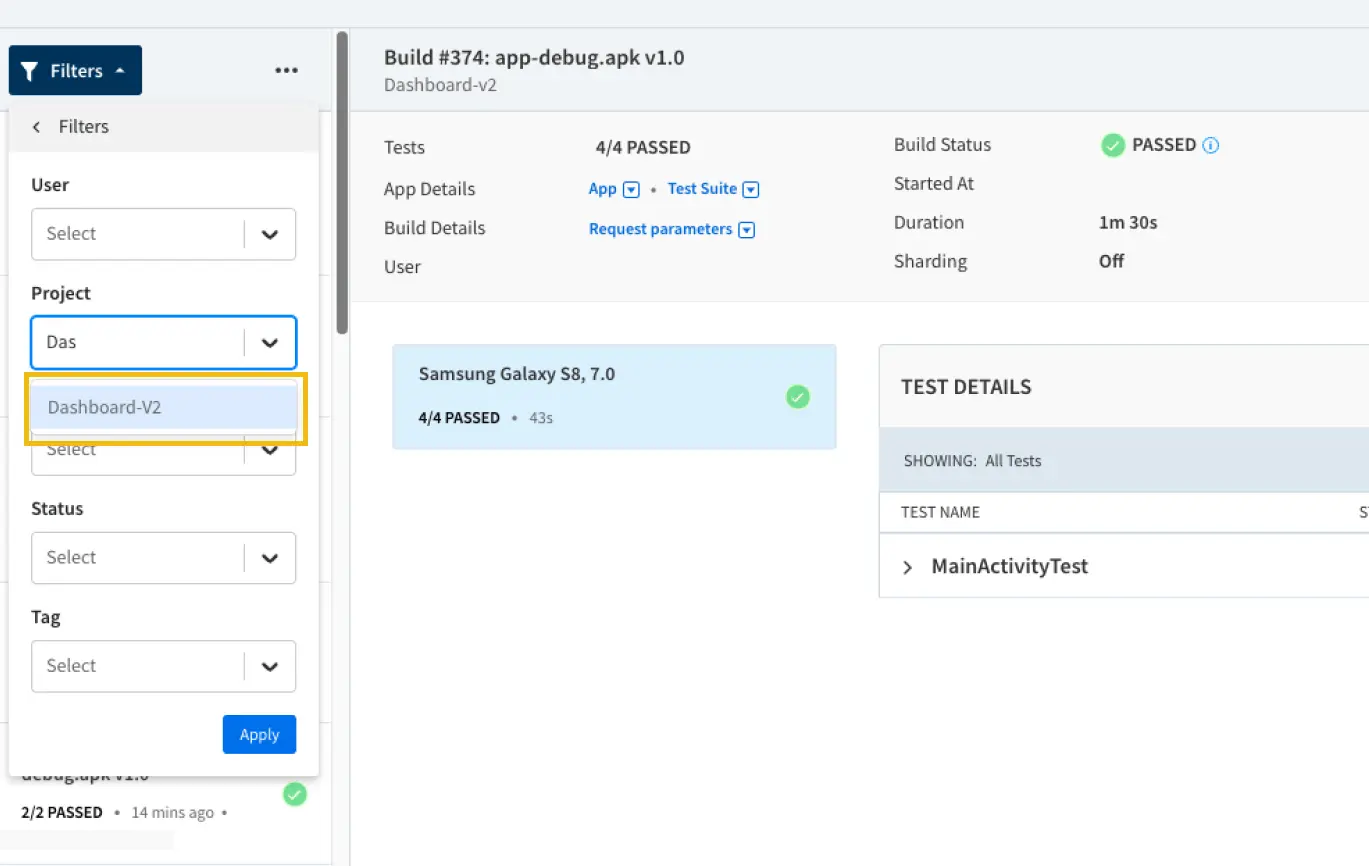Click the green check on Samsung Galaxy card
The width and height of the screenshot is (1369, 866).
pyautogui.click(x=797, y=397)
